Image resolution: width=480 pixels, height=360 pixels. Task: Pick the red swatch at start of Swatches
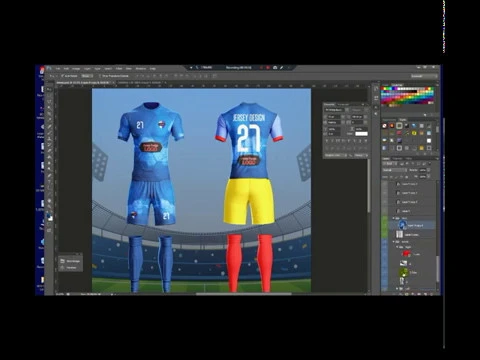tap(383, 89)
